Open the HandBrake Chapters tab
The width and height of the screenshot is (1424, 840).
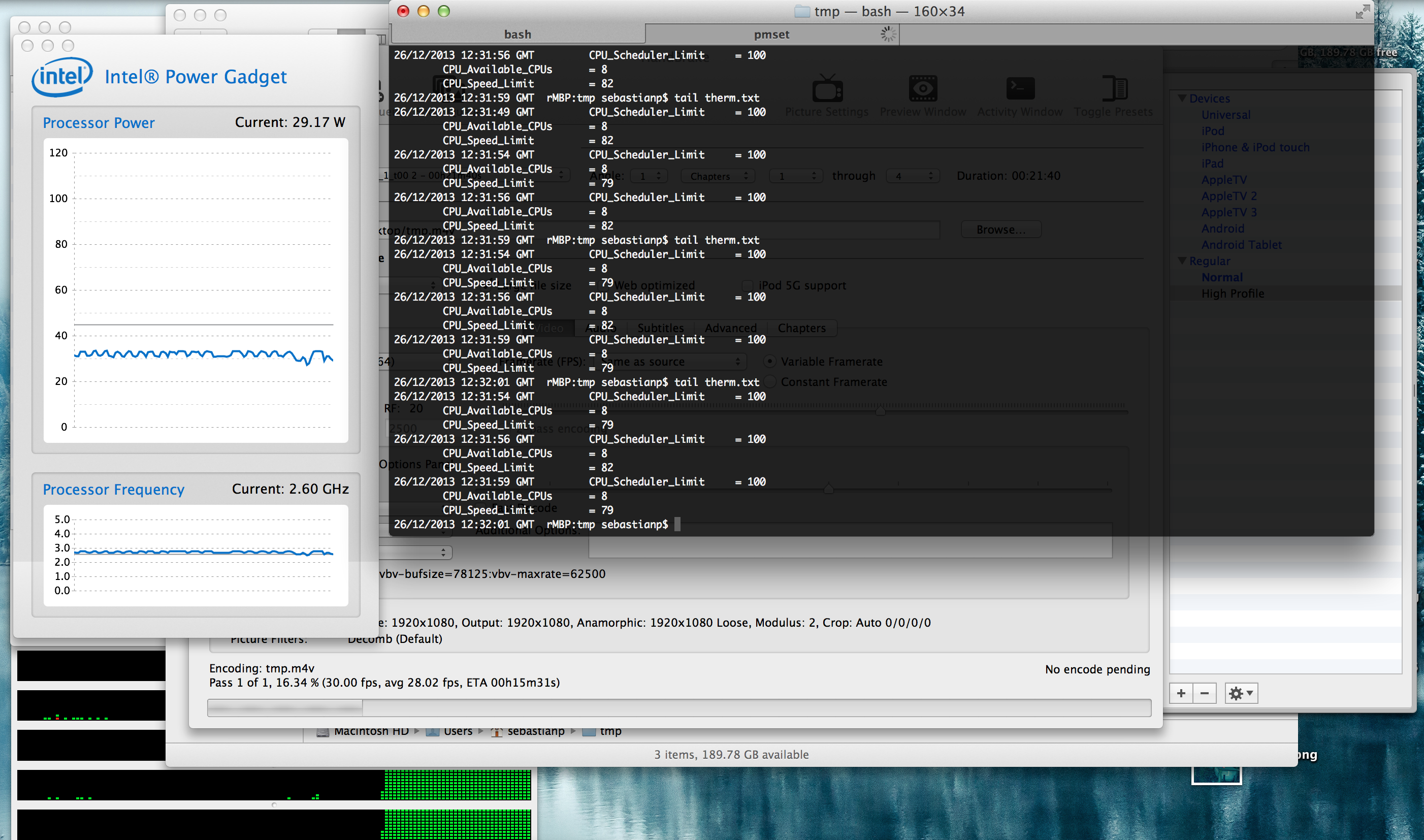point(801,328)
